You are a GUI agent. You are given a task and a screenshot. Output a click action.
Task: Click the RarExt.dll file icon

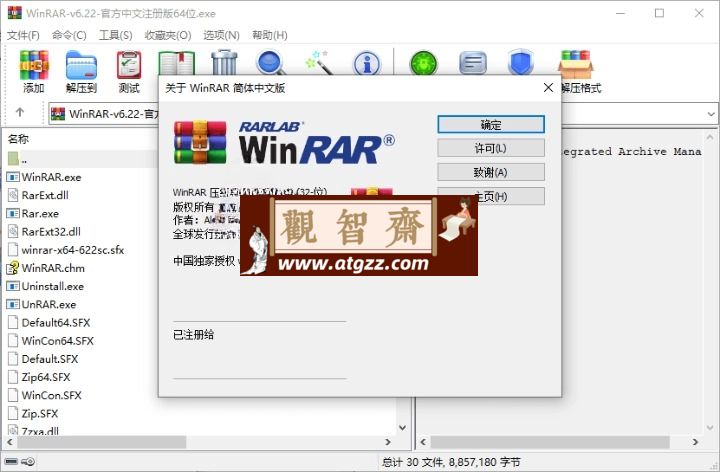[13, 195]
